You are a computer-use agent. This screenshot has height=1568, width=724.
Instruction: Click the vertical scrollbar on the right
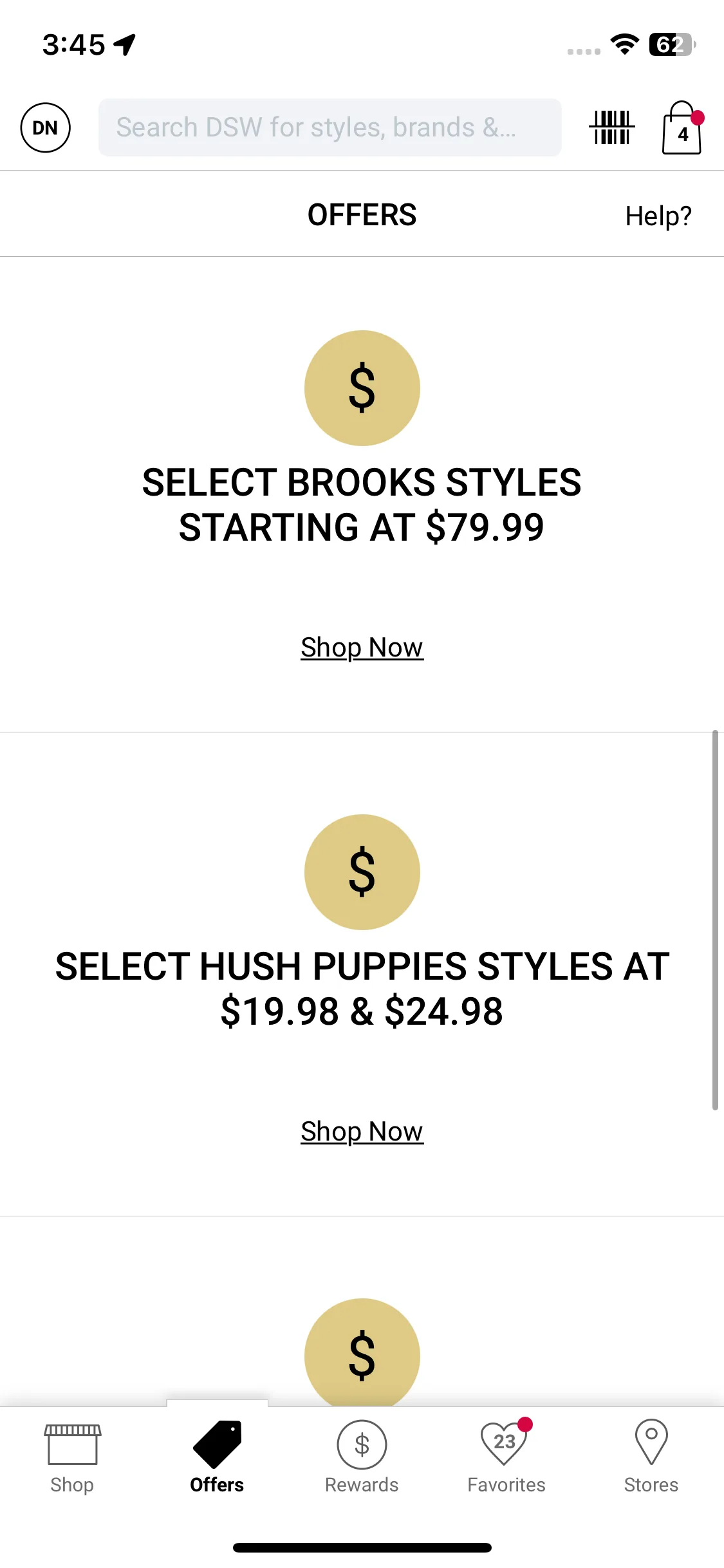coord(715,920)
